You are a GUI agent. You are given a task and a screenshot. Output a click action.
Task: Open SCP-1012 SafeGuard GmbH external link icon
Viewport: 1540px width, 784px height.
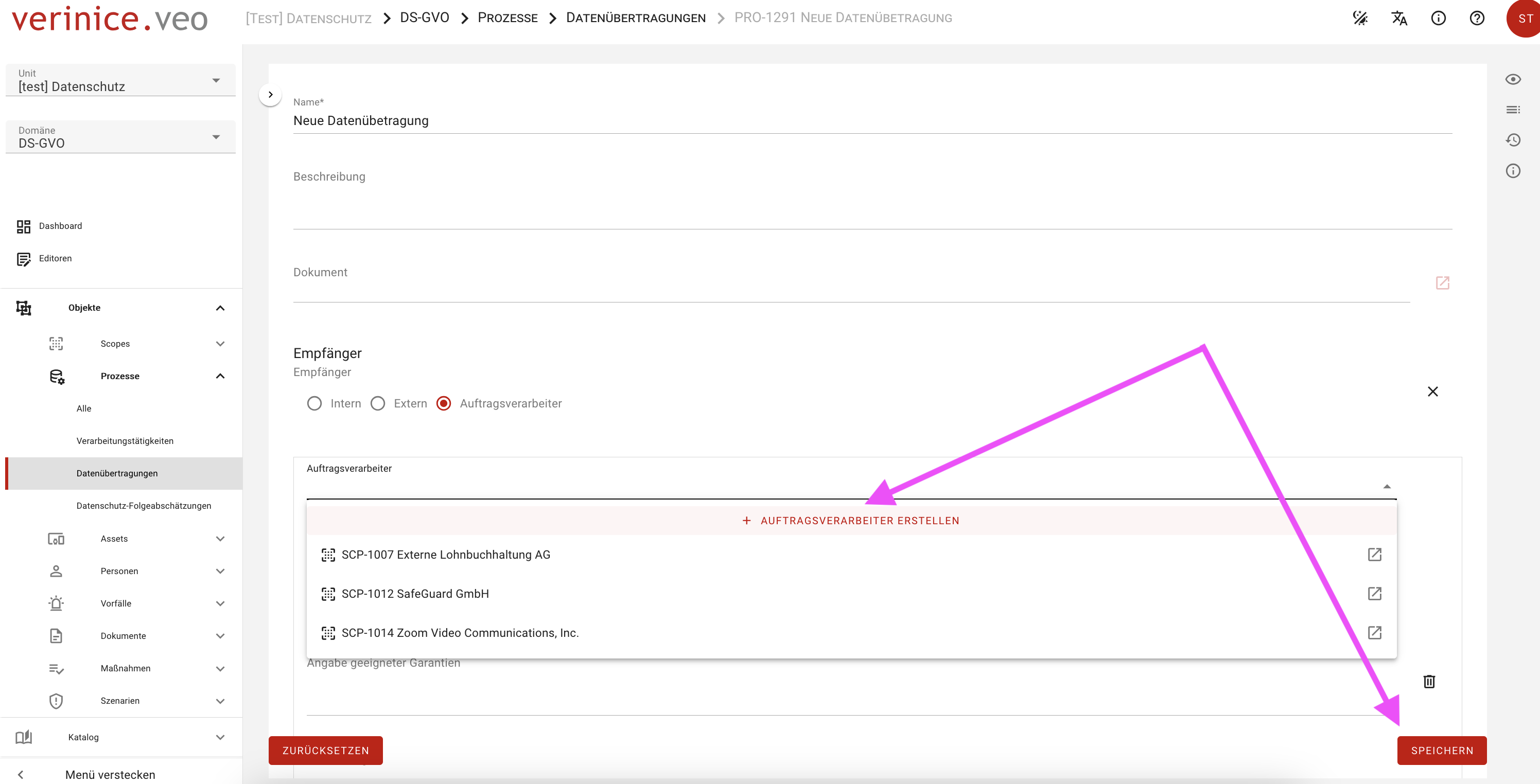click(x=1374, y=593)
